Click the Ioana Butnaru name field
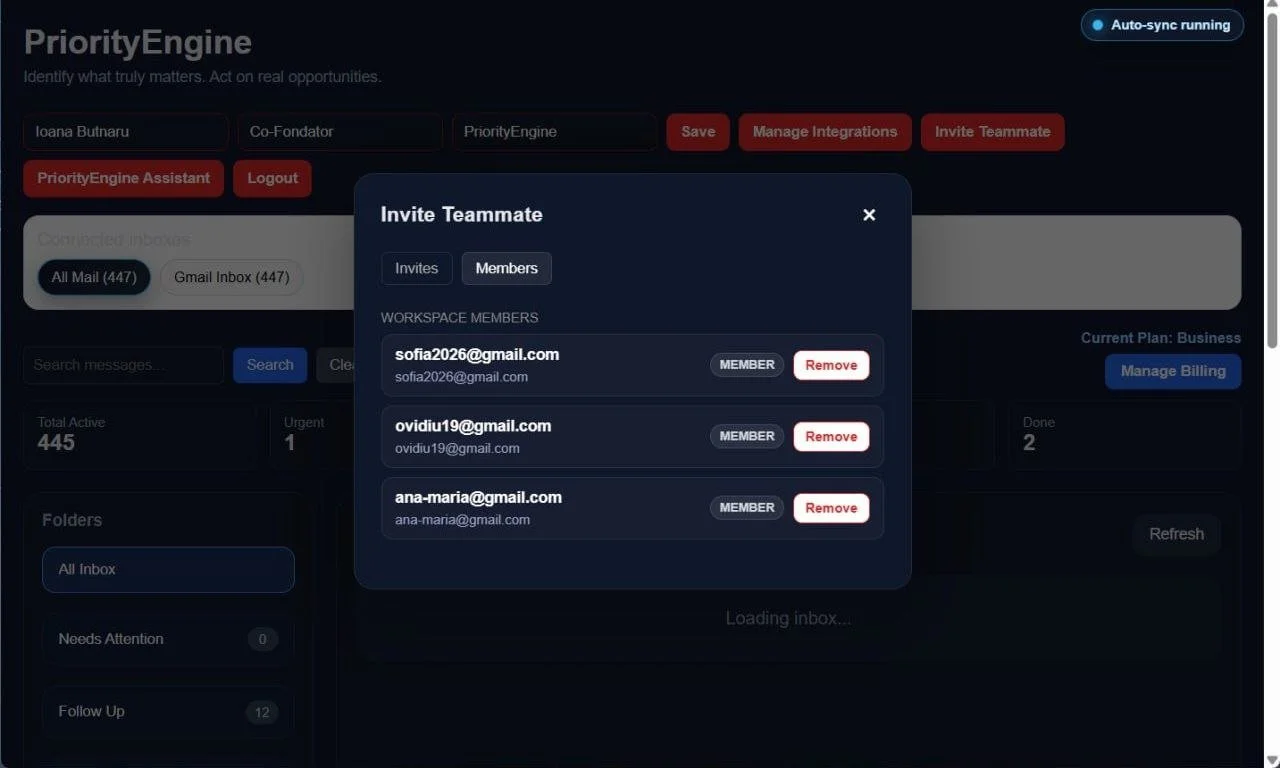This screenshot has height=768, width=1280. [126, 132]
